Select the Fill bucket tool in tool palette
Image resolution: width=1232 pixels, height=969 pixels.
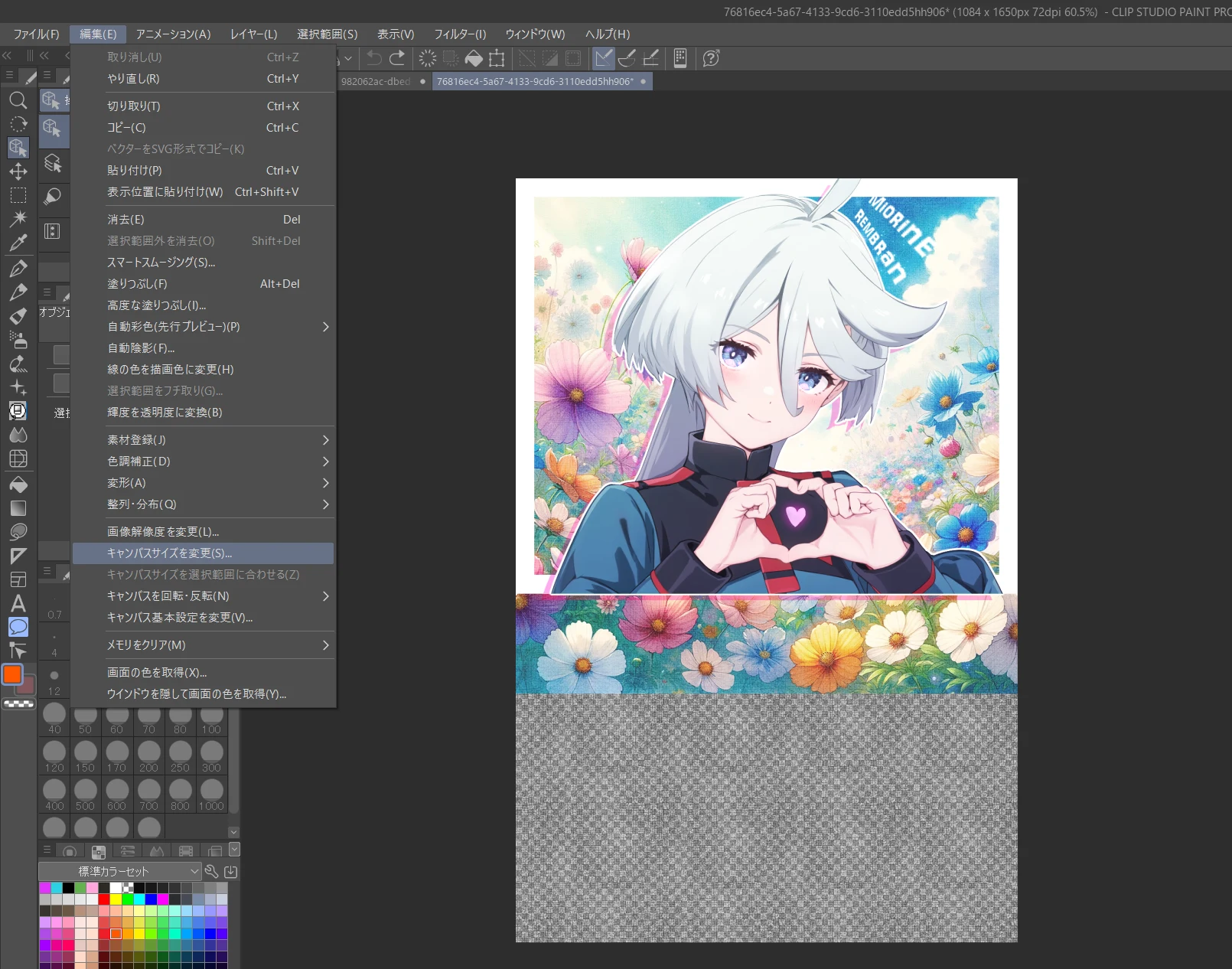pyautogui.click(x=18, y=484)
